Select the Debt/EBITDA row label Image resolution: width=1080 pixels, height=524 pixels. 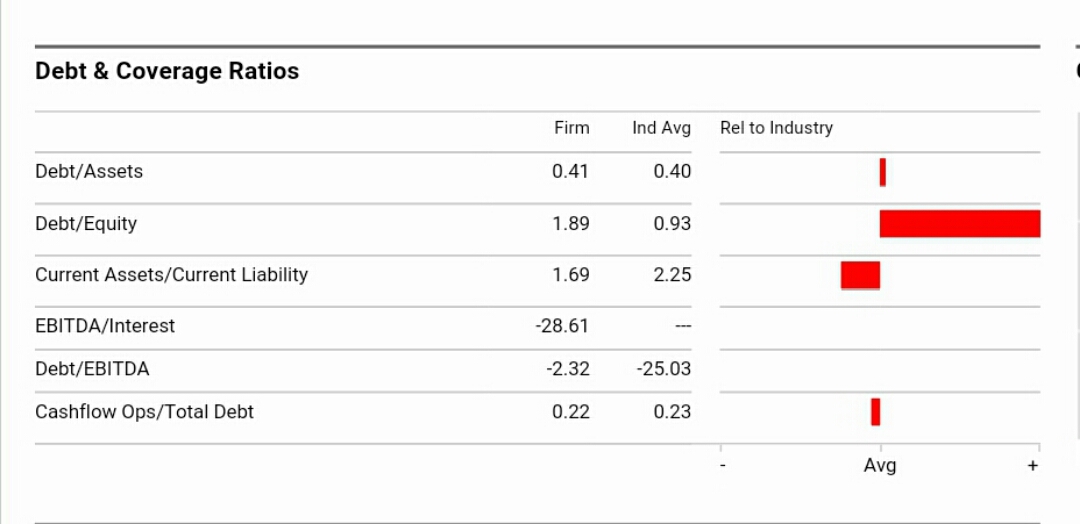92,369
